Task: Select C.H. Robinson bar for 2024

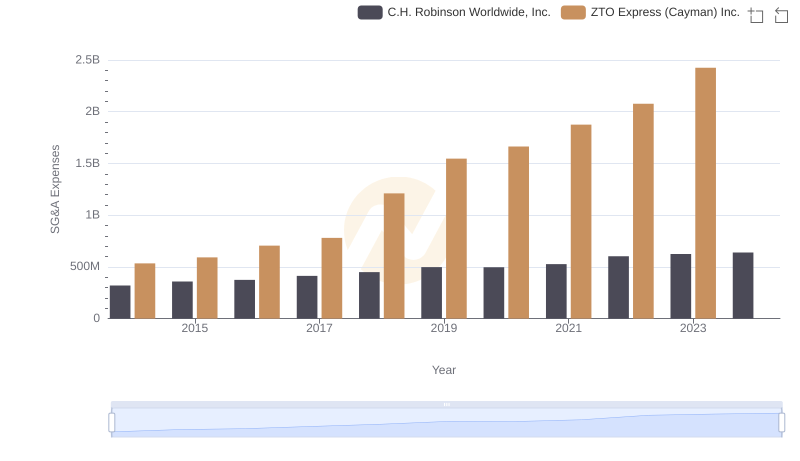Action: click(x=743, y=286)
